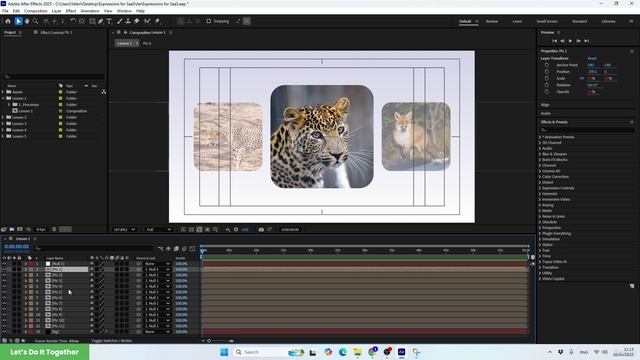Open viewer resolution dropdown showing Full
This screenshot has height=360, width=640.
pyautogui.click(x=159, y=229)
